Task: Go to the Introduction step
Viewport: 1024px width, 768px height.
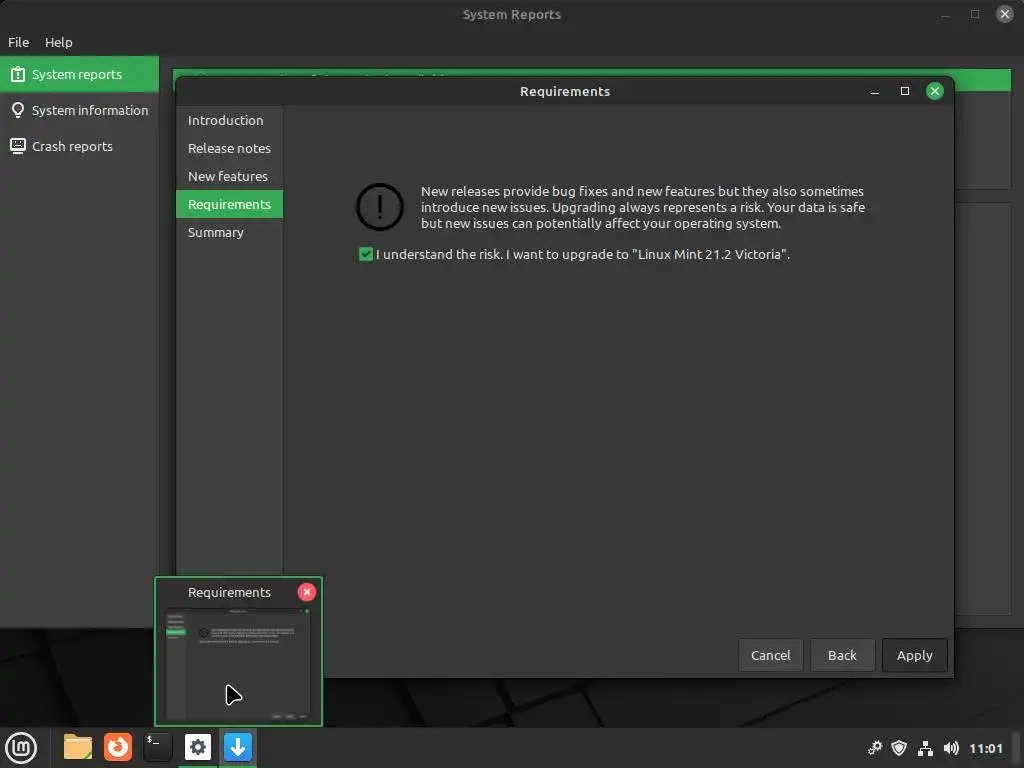Action: tap(229, 120)
